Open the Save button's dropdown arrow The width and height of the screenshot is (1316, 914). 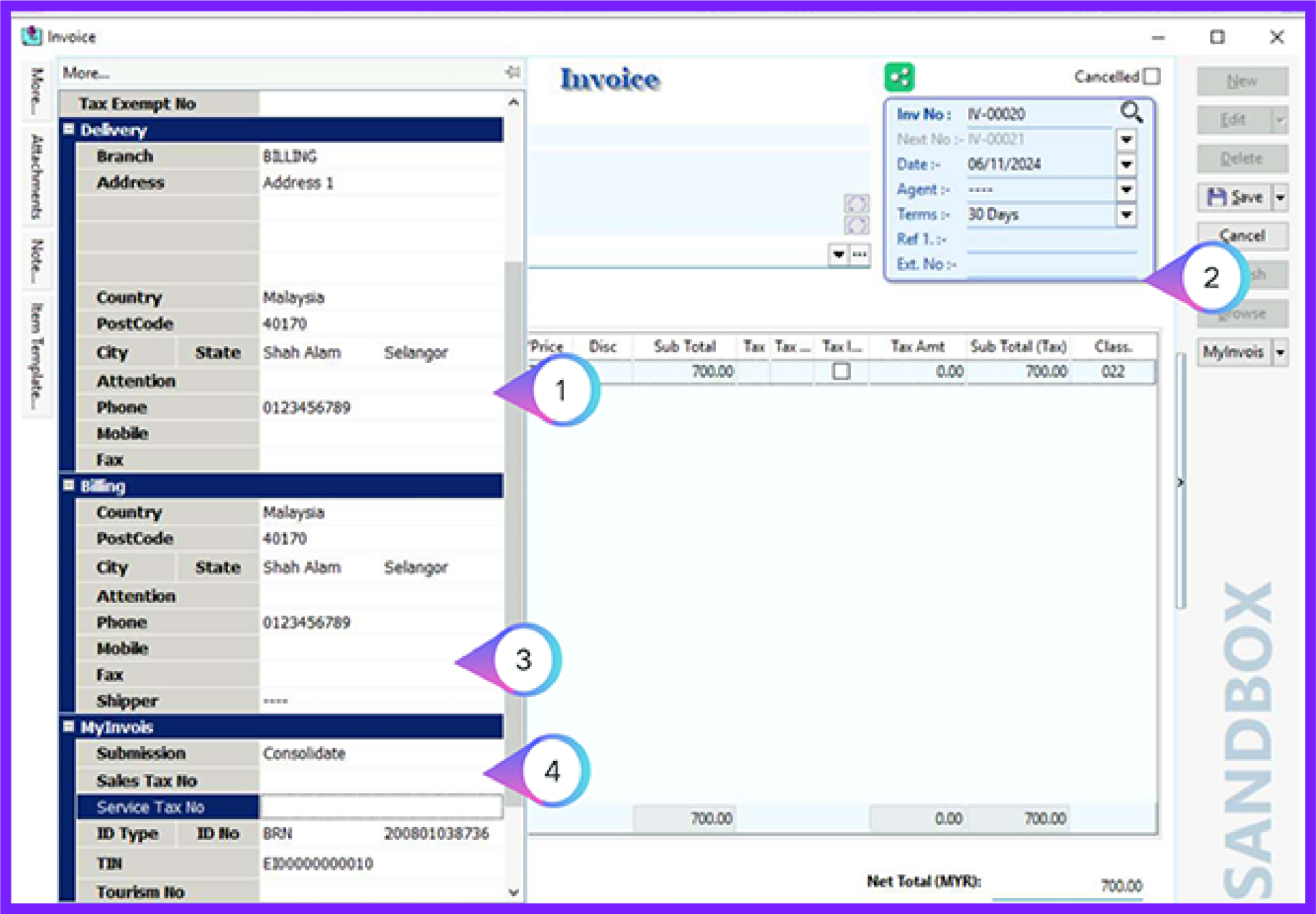(1279, 197)
